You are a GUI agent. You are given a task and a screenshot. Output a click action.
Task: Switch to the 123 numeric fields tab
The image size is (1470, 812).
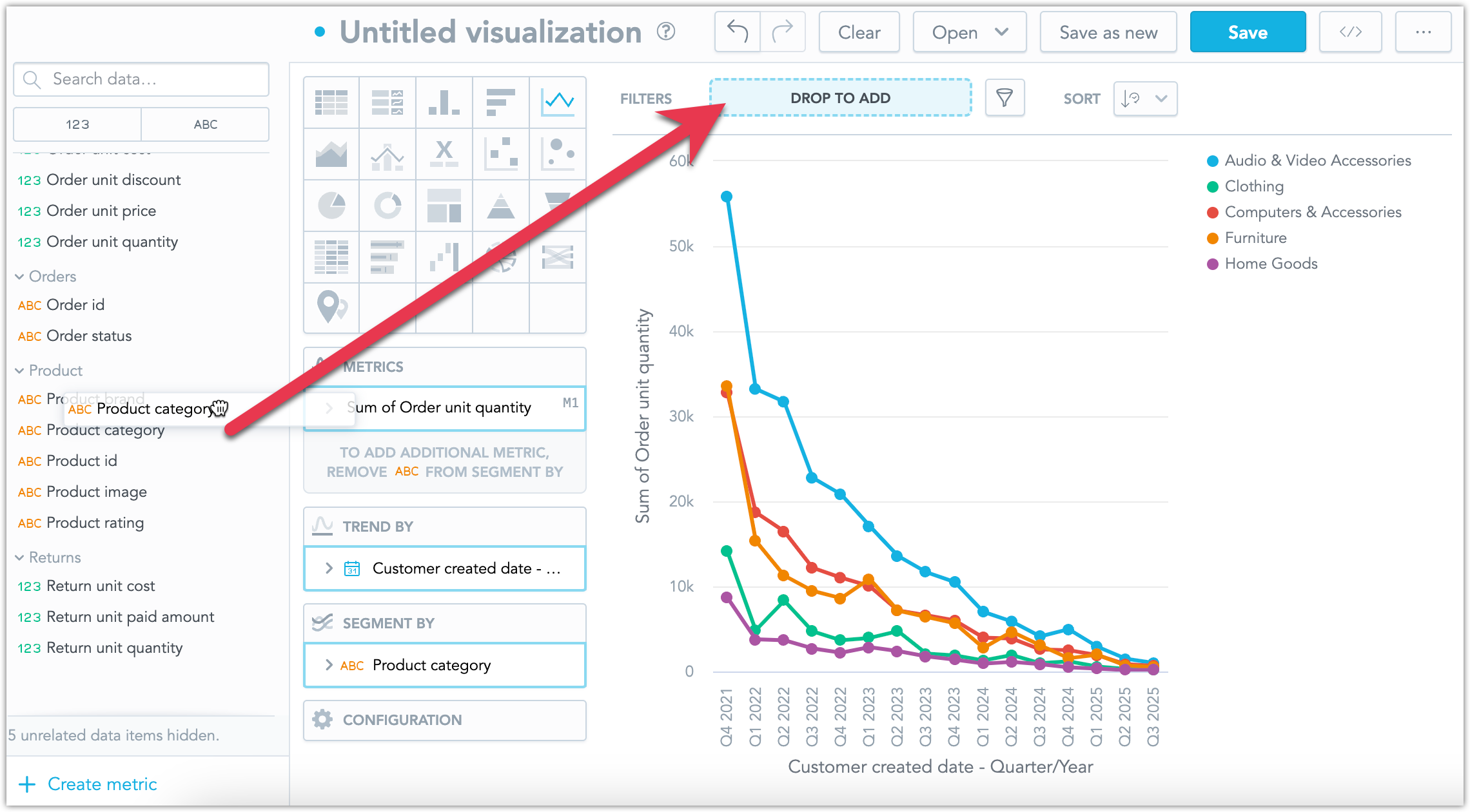coord(76,124)
